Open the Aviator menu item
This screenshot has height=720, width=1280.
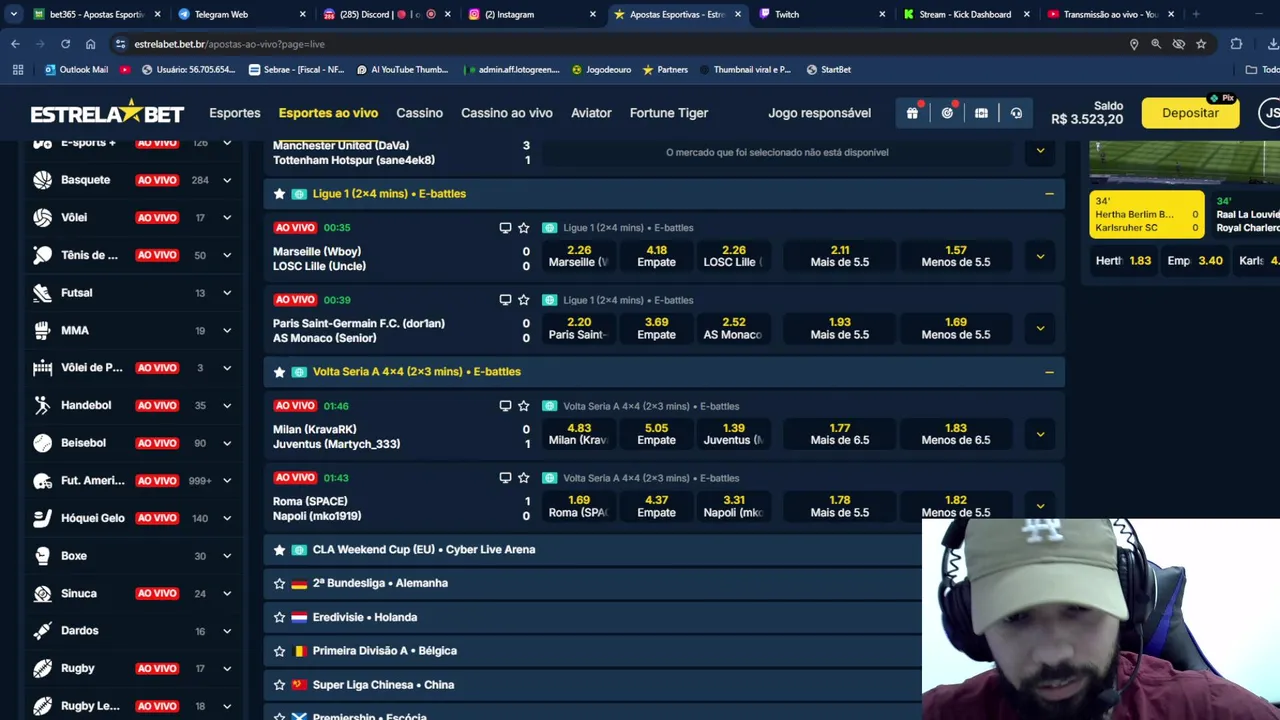(591, 113)
